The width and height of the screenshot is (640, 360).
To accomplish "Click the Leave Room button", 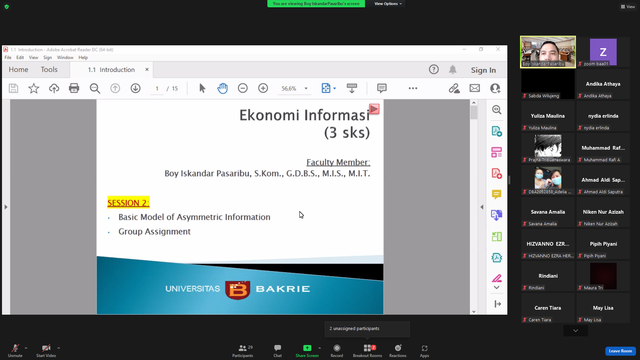I will click(620, 351).
